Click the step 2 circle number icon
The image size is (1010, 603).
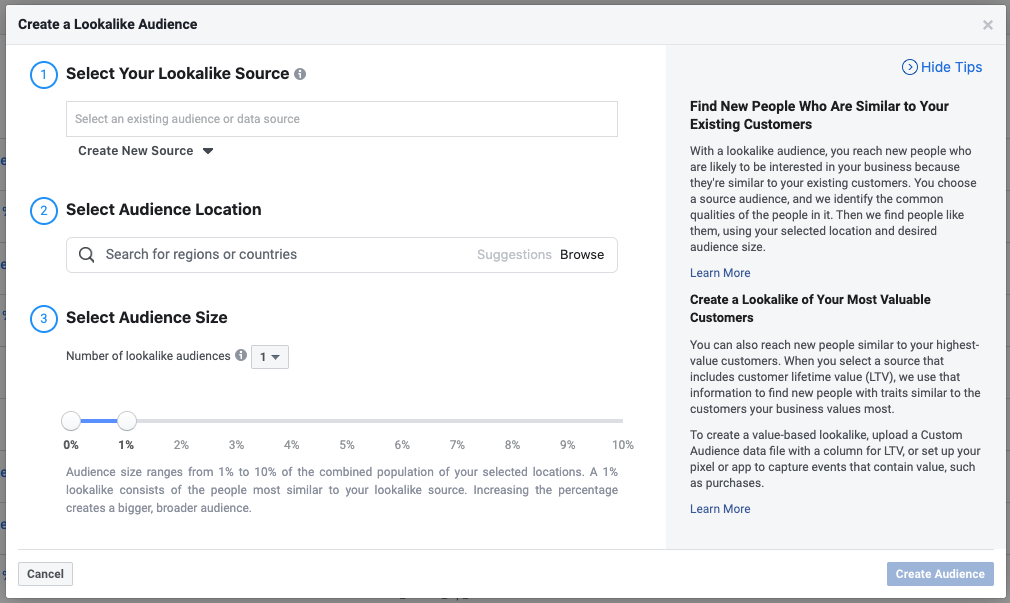pyautogui.click(x=44, y=211)
